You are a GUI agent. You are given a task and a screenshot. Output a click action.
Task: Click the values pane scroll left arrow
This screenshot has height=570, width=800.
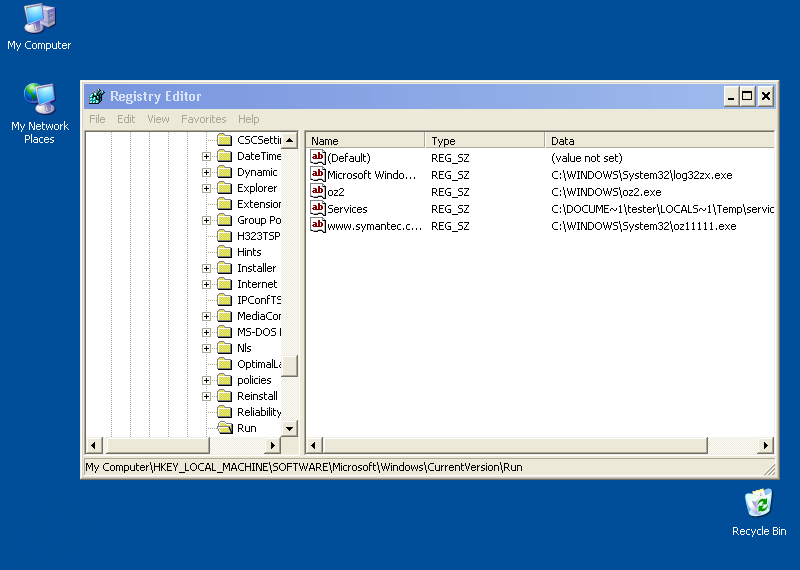(x=314, y=445)
